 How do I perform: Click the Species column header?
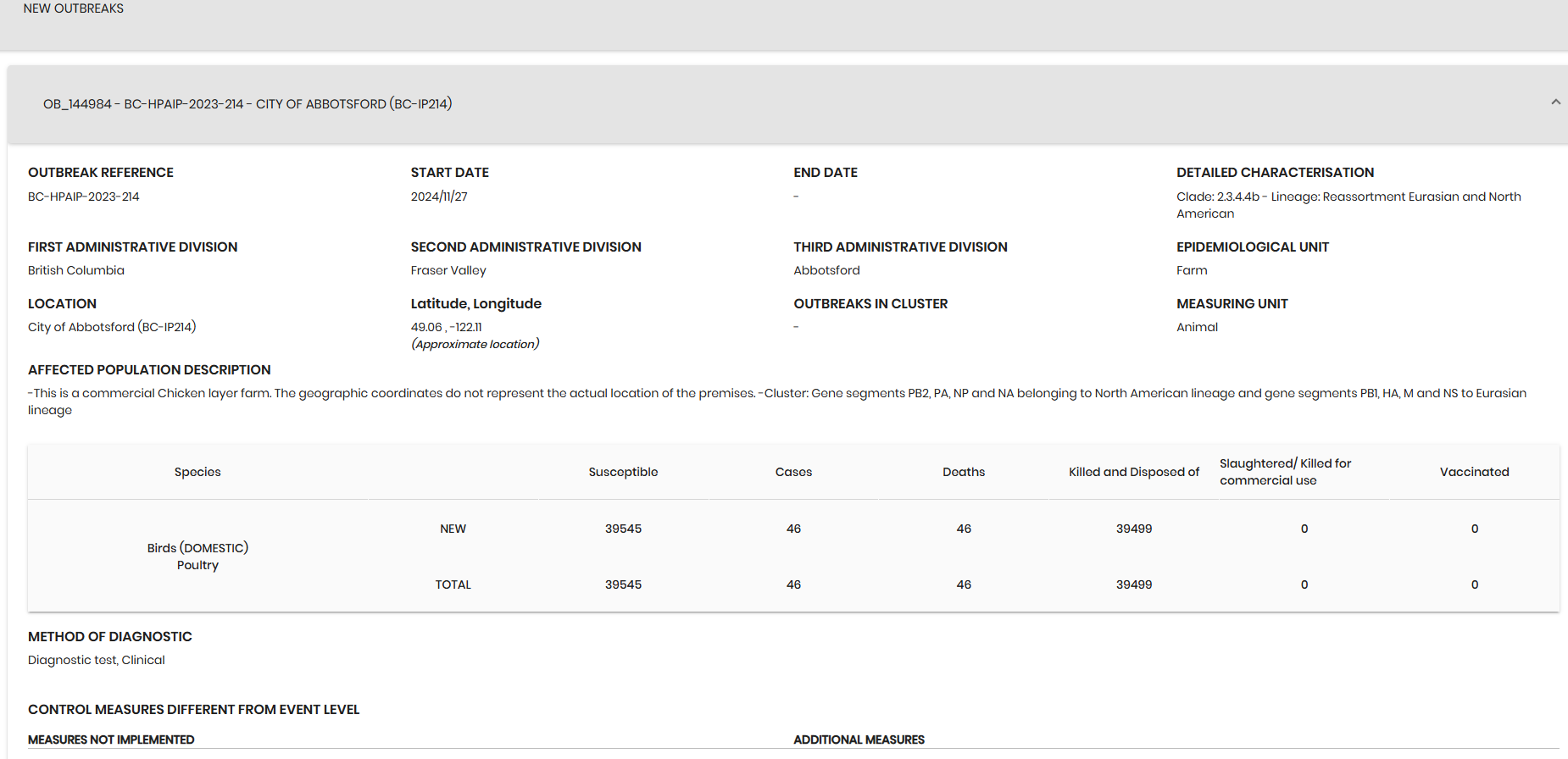(197, 472)
